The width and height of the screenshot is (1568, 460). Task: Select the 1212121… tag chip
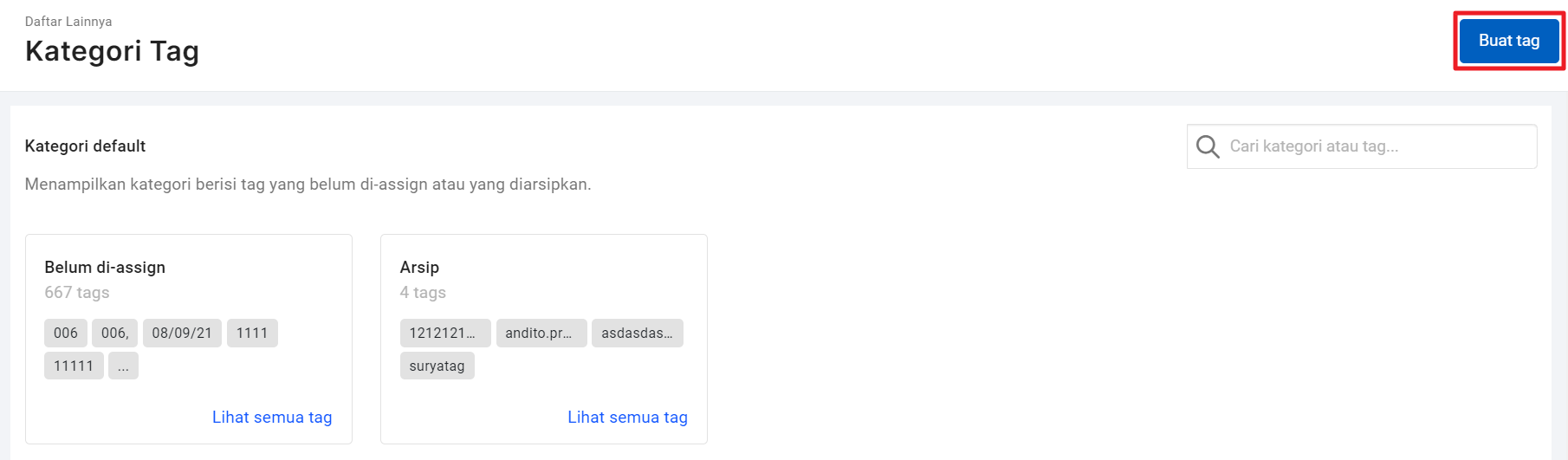coord(445,334)
